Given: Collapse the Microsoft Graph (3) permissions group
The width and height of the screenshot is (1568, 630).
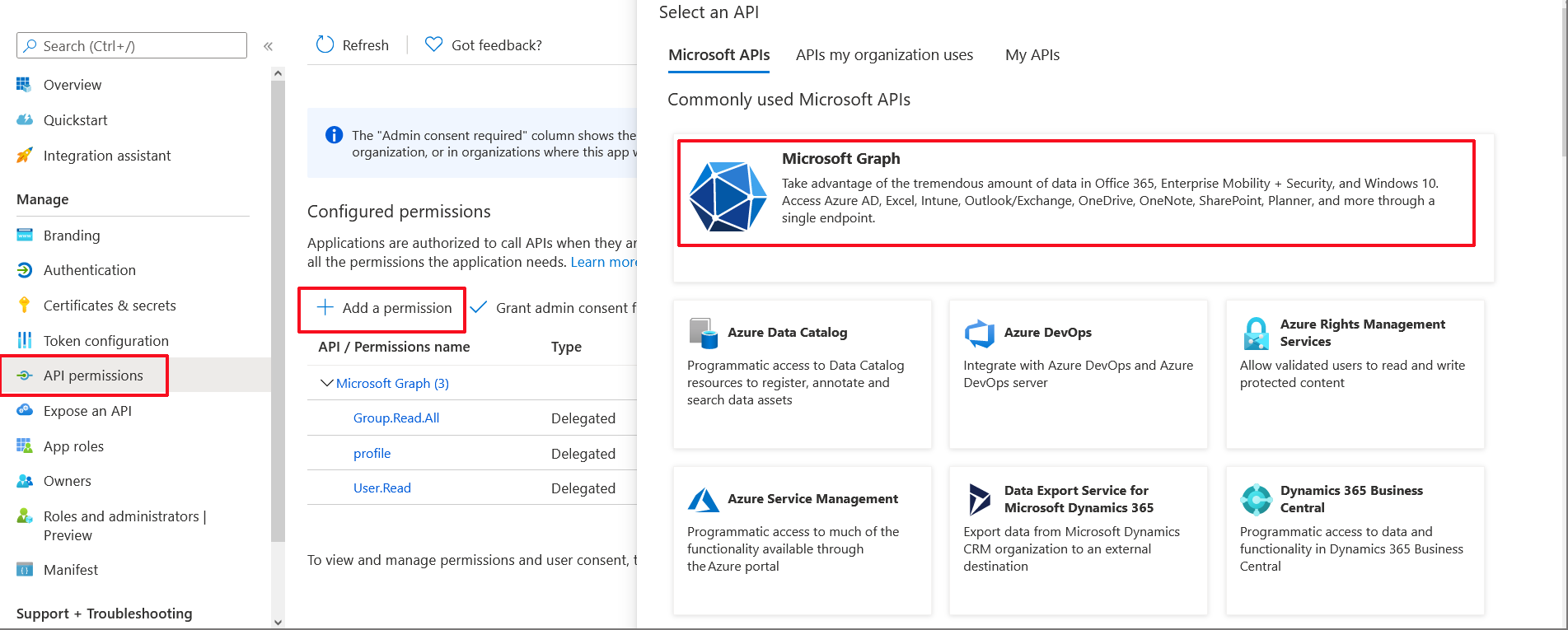Looking at the screenshot, I should point(326,383).
